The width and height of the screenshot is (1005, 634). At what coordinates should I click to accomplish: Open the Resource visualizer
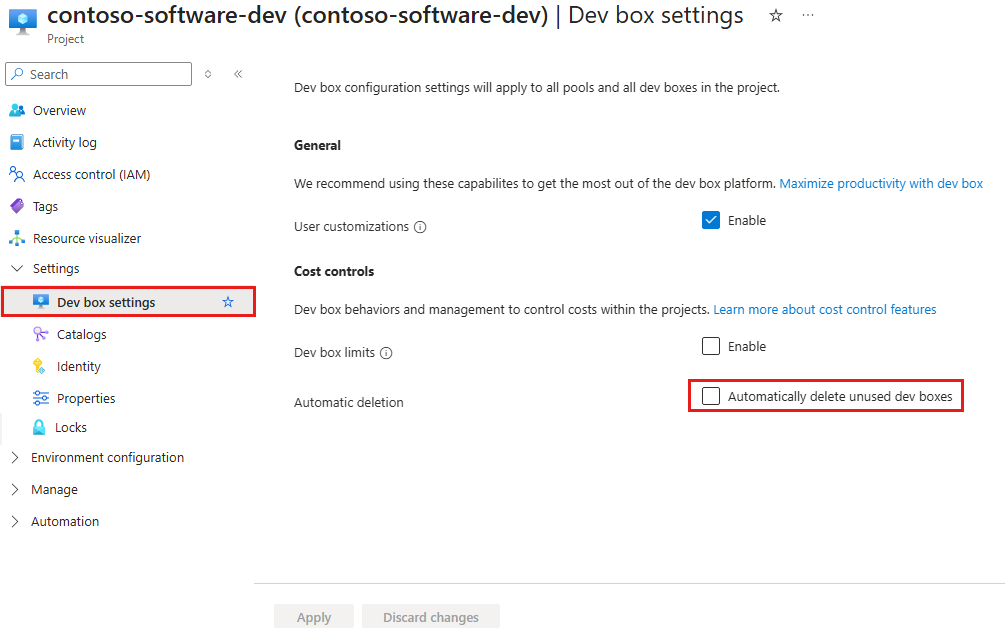click(18, 238)
